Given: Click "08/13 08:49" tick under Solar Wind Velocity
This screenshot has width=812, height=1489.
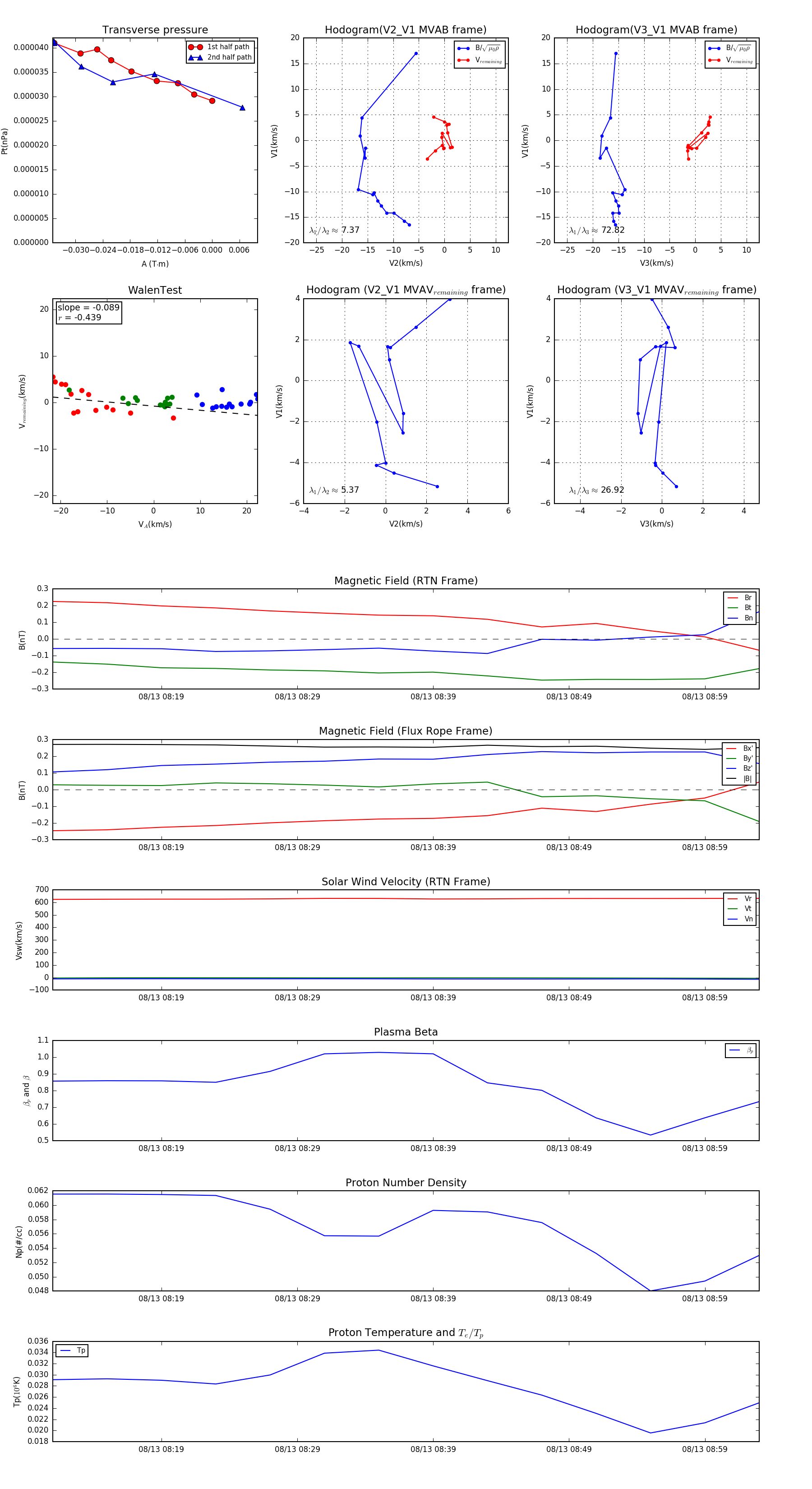Looking at the screenshot, I should [569, 997].
